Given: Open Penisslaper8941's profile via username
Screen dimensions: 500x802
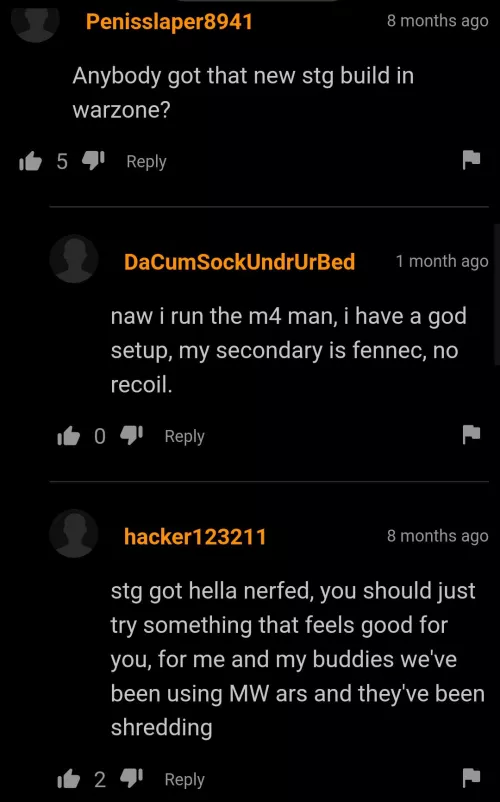Looking at the screenshot, I should pyautogui.click(x=169, y=21).
